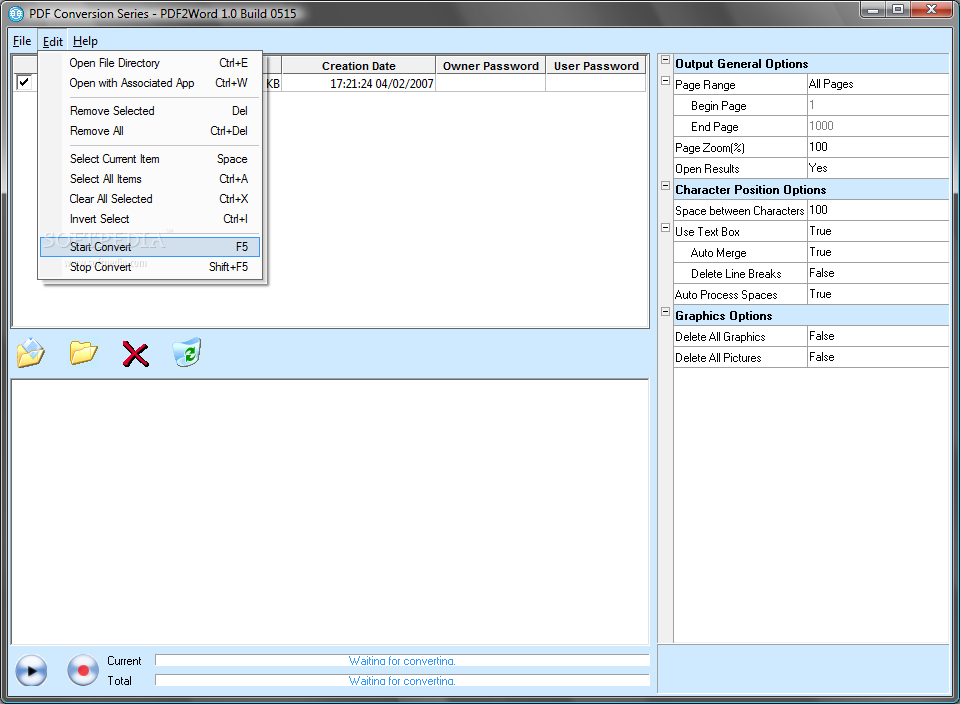Screen dimensions: 960x704
Task: Choose Clear All Selected entry
Action: click(x=150, y=199)
